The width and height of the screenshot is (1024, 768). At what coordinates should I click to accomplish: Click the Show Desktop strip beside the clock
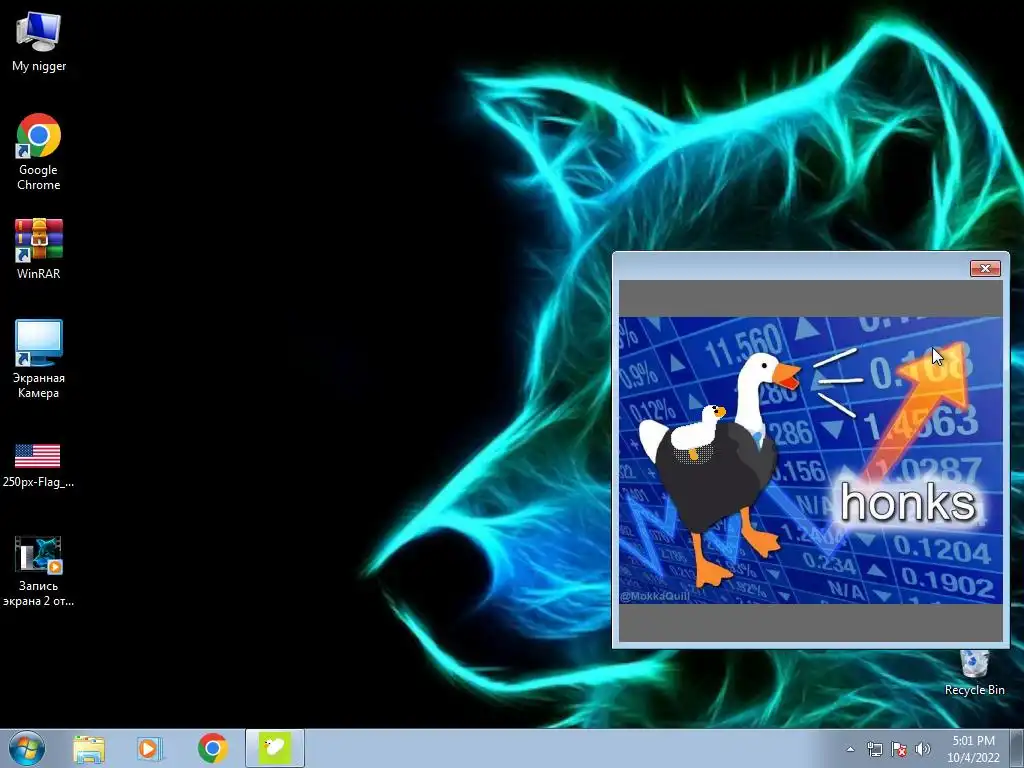(x=1017, y=748)
